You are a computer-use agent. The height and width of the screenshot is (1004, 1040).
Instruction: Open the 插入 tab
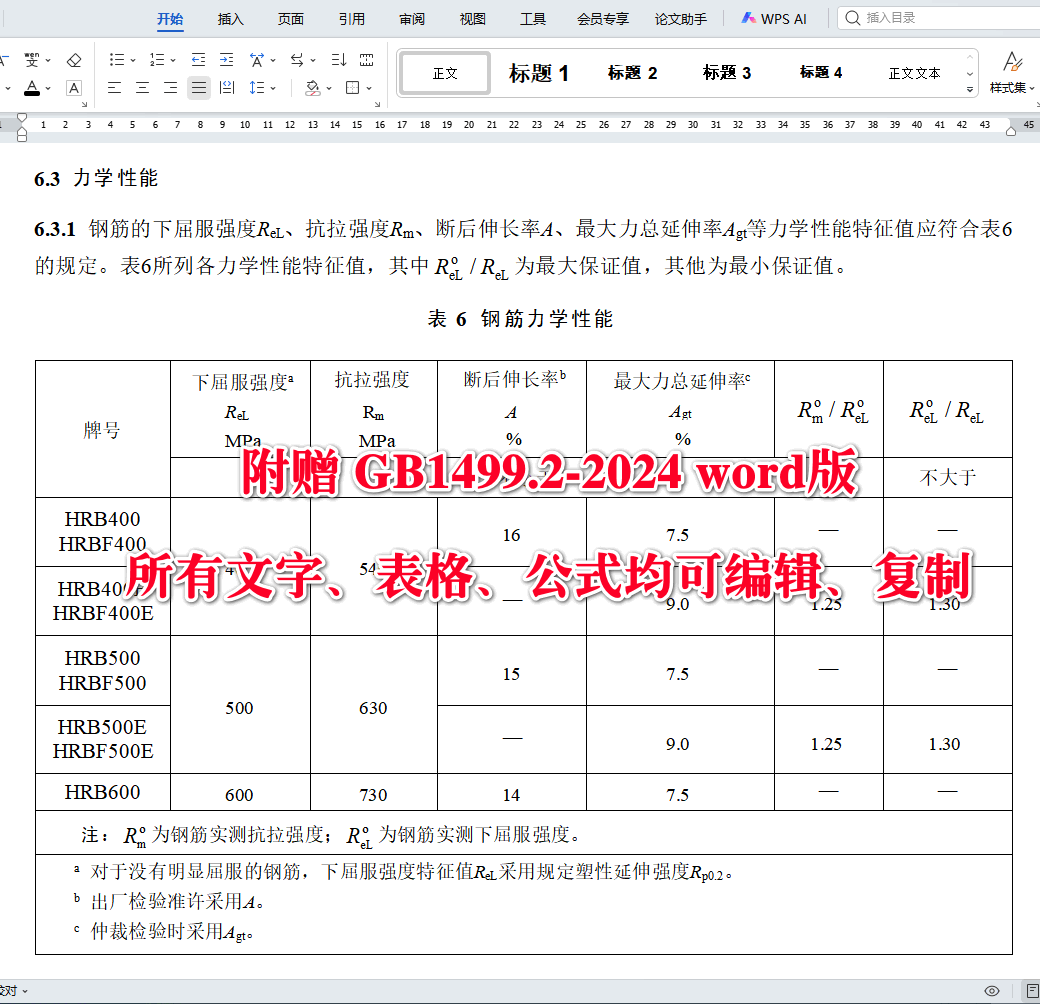[x=230, y=19]
